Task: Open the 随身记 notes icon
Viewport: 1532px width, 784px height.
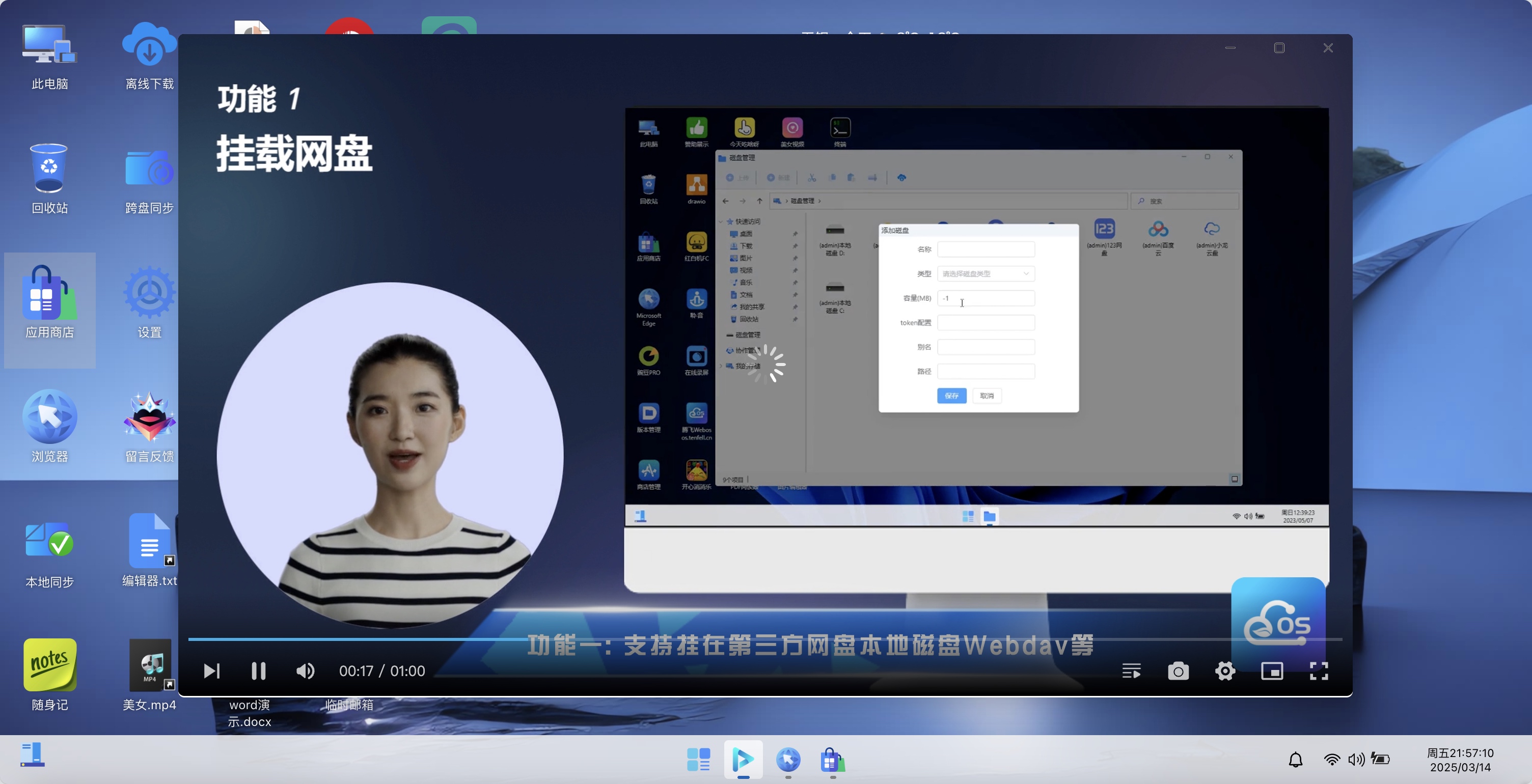Action: click(x=50, y=675)
